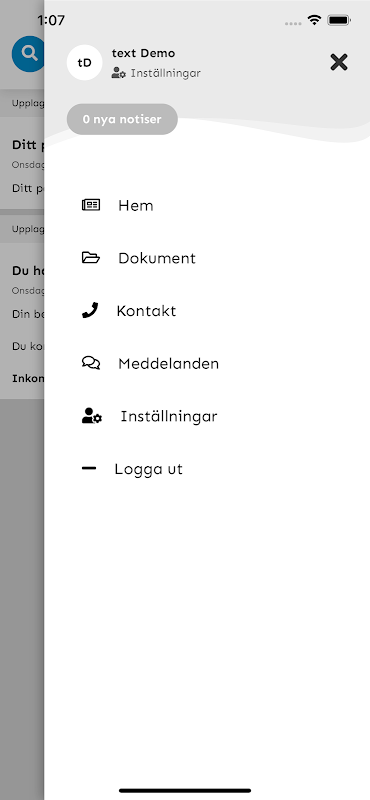Choose Inställningar in the main menu list
Viewport: 370px width, 800px height.
[x=169, y=416]
